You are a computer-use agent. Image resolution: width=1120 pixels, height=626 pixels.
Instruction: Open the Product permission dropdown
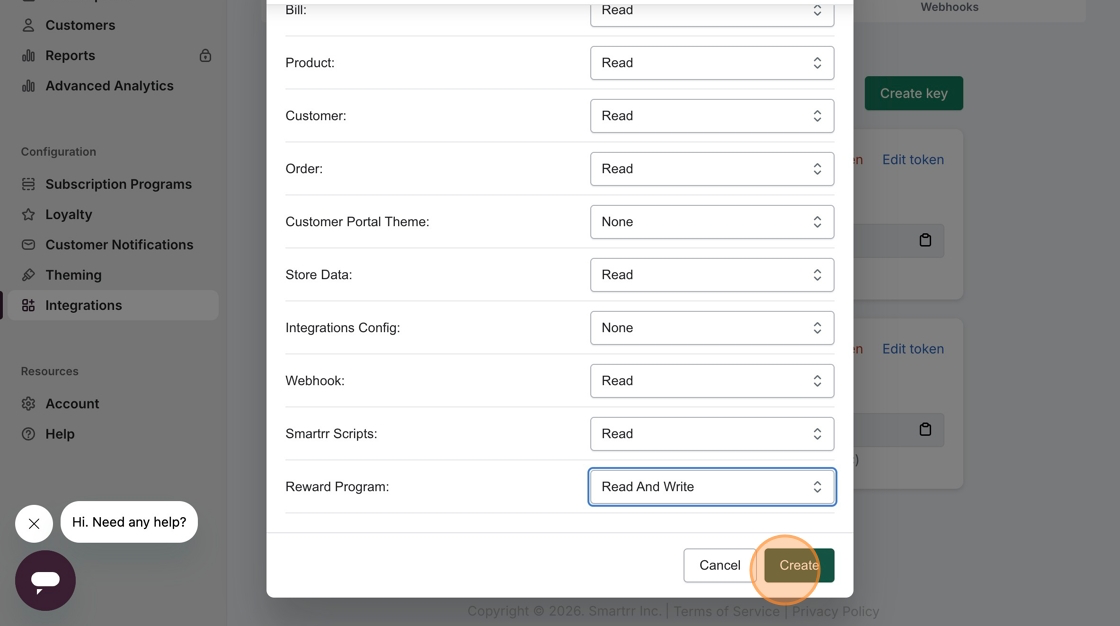(712, 63)
